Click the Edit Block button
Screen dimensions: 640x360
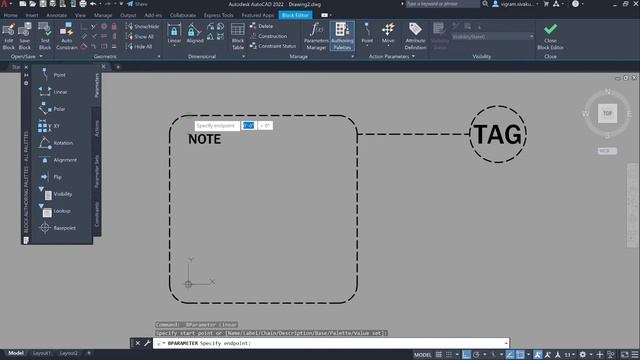pos(8,36)
